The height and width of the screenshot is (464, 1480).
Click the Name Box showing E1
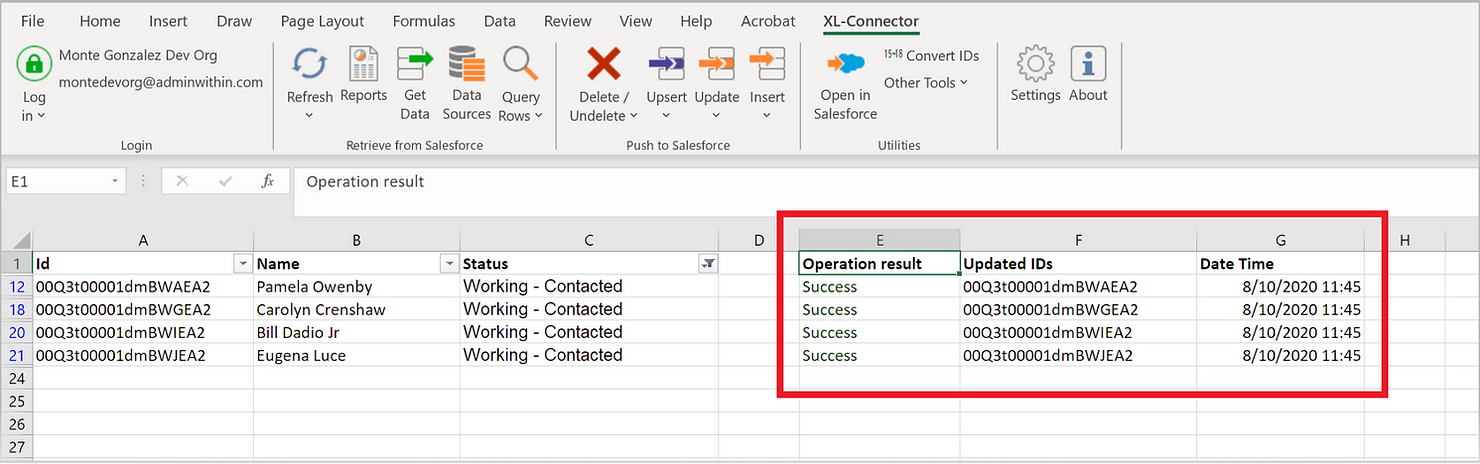click(x=56, y=181)
